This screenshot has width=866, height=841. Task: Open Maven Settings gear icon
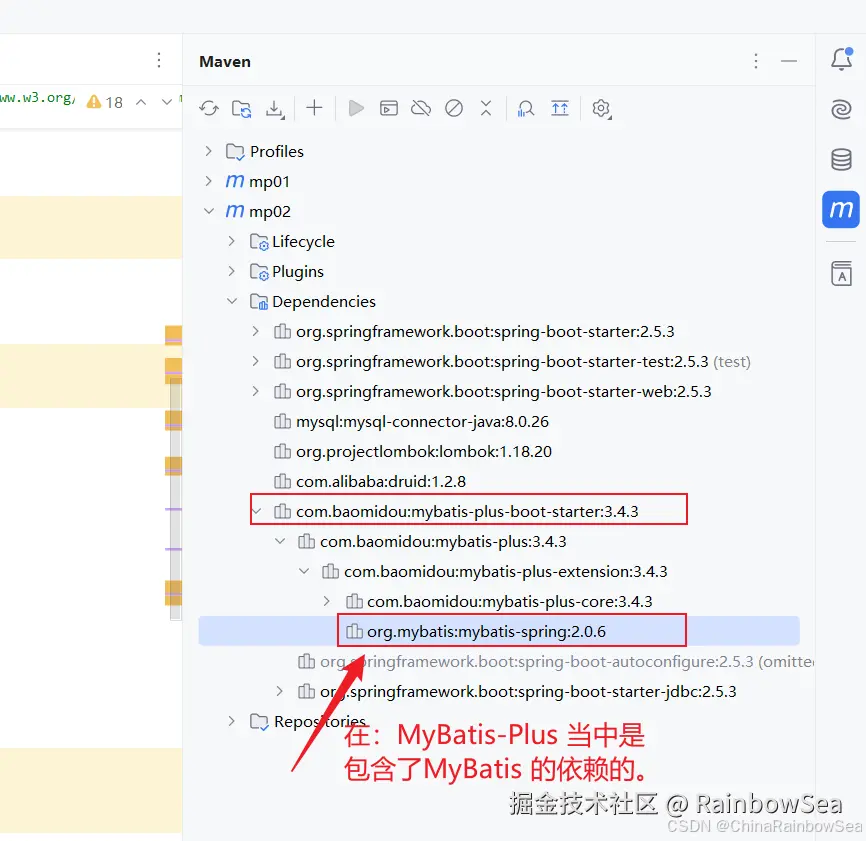click(601, 108)
